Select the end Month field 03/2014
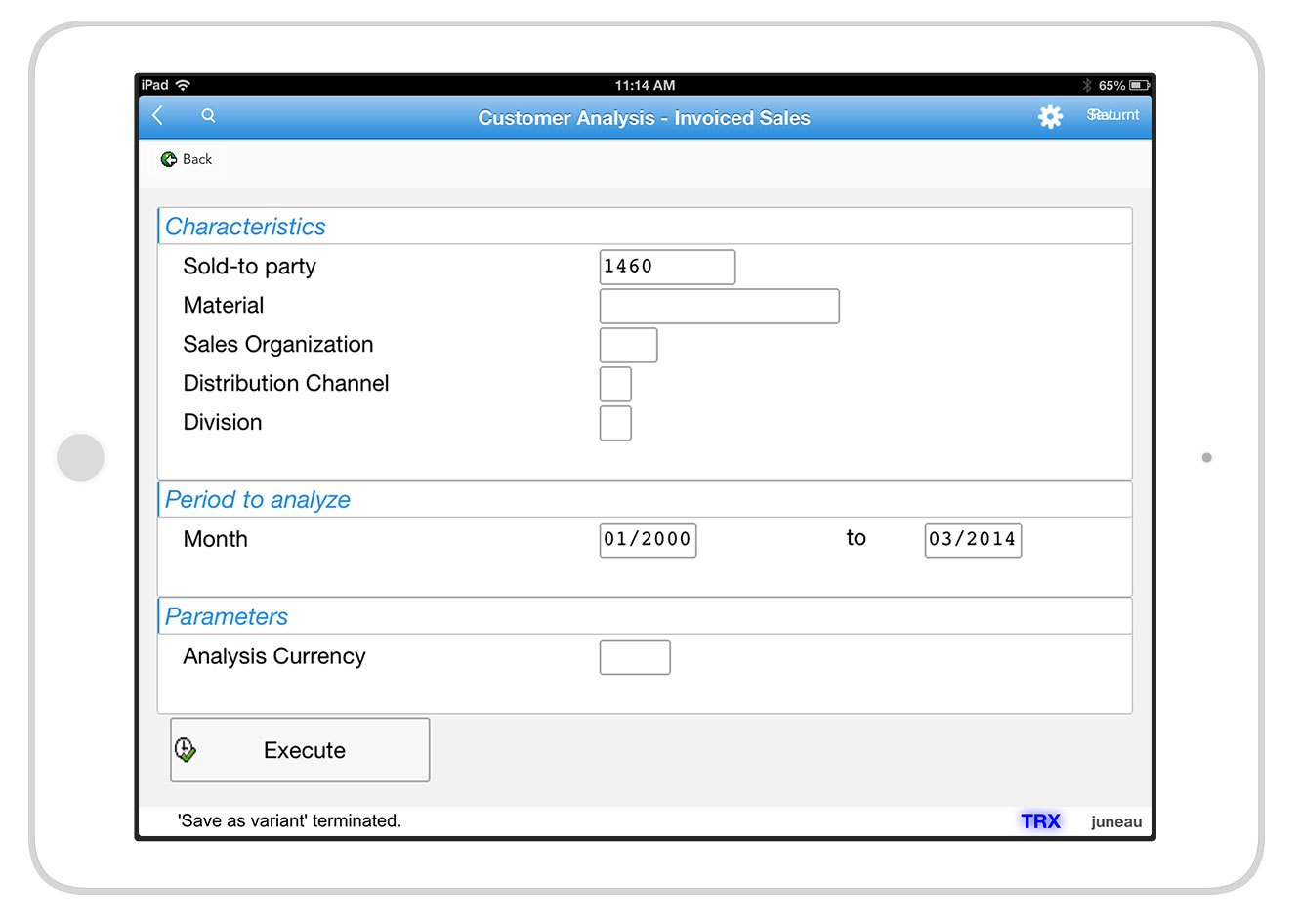 (973, 539)
